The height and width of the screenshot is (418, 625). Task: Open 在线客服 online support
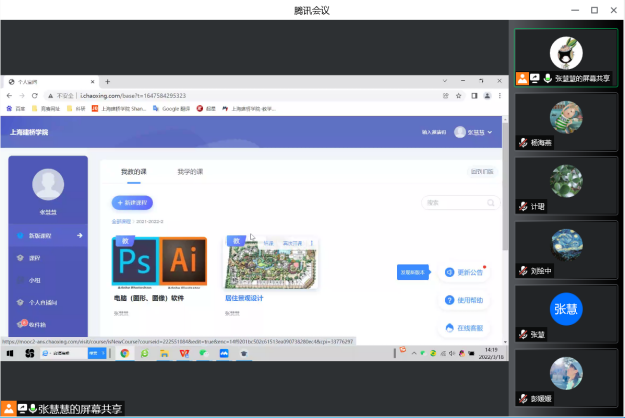(448, 327)
